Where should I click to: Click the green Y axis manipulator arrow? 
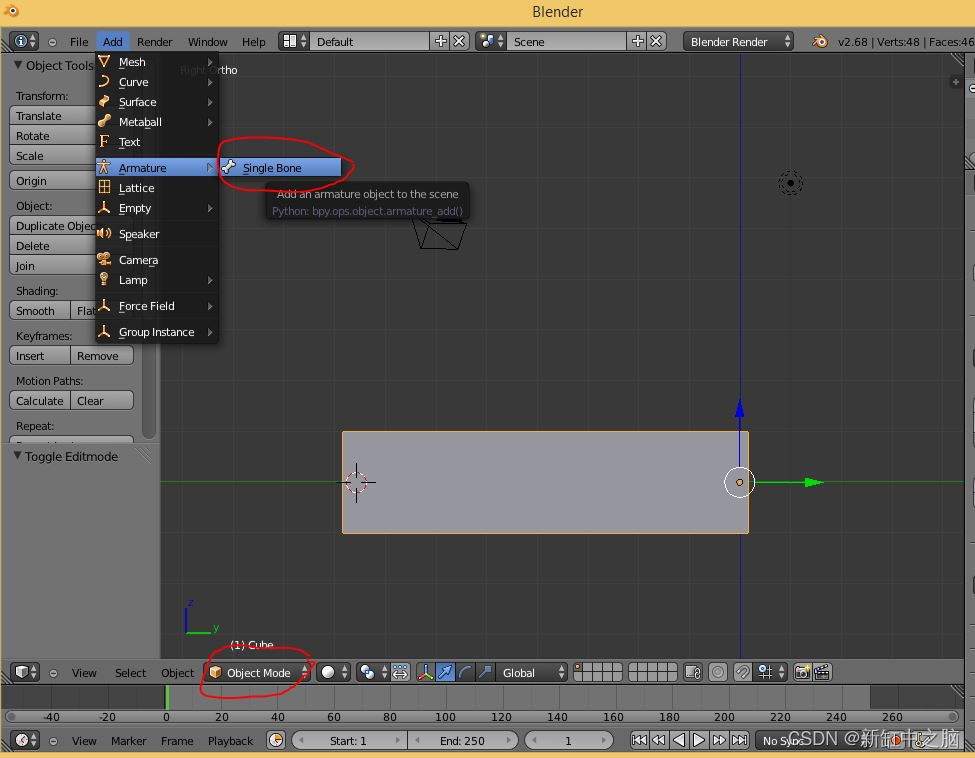click(811, 482)
